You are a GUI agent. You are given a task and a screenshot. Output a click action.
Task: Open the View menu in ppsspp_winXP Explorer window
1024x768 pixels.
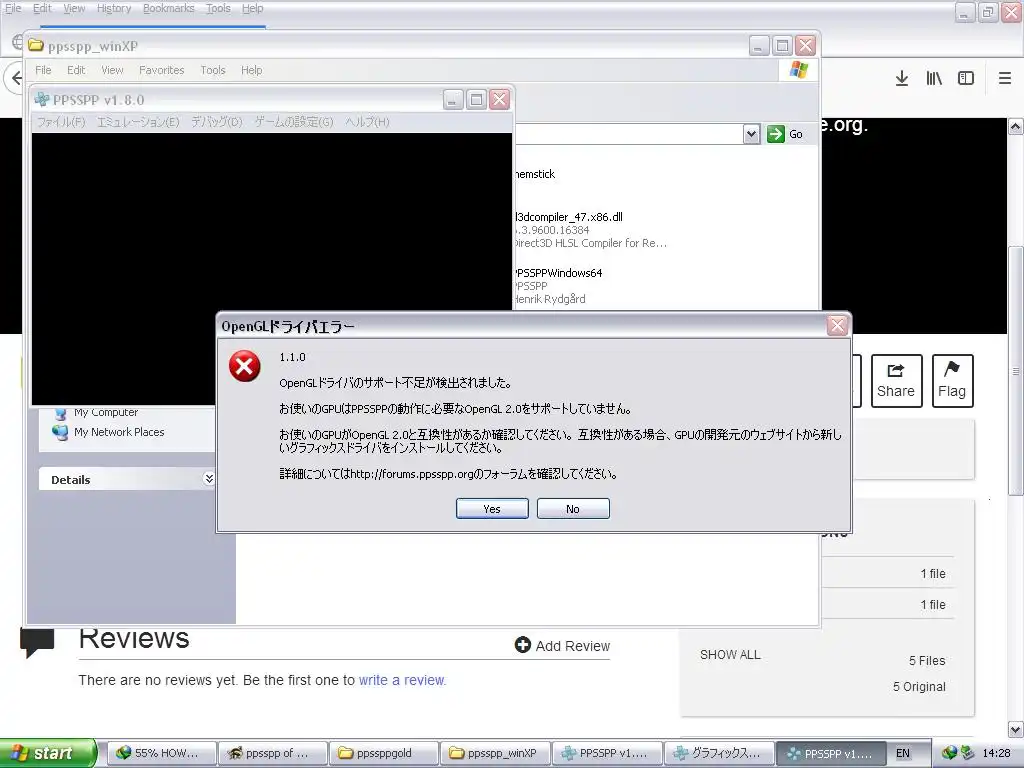point(112,70)
